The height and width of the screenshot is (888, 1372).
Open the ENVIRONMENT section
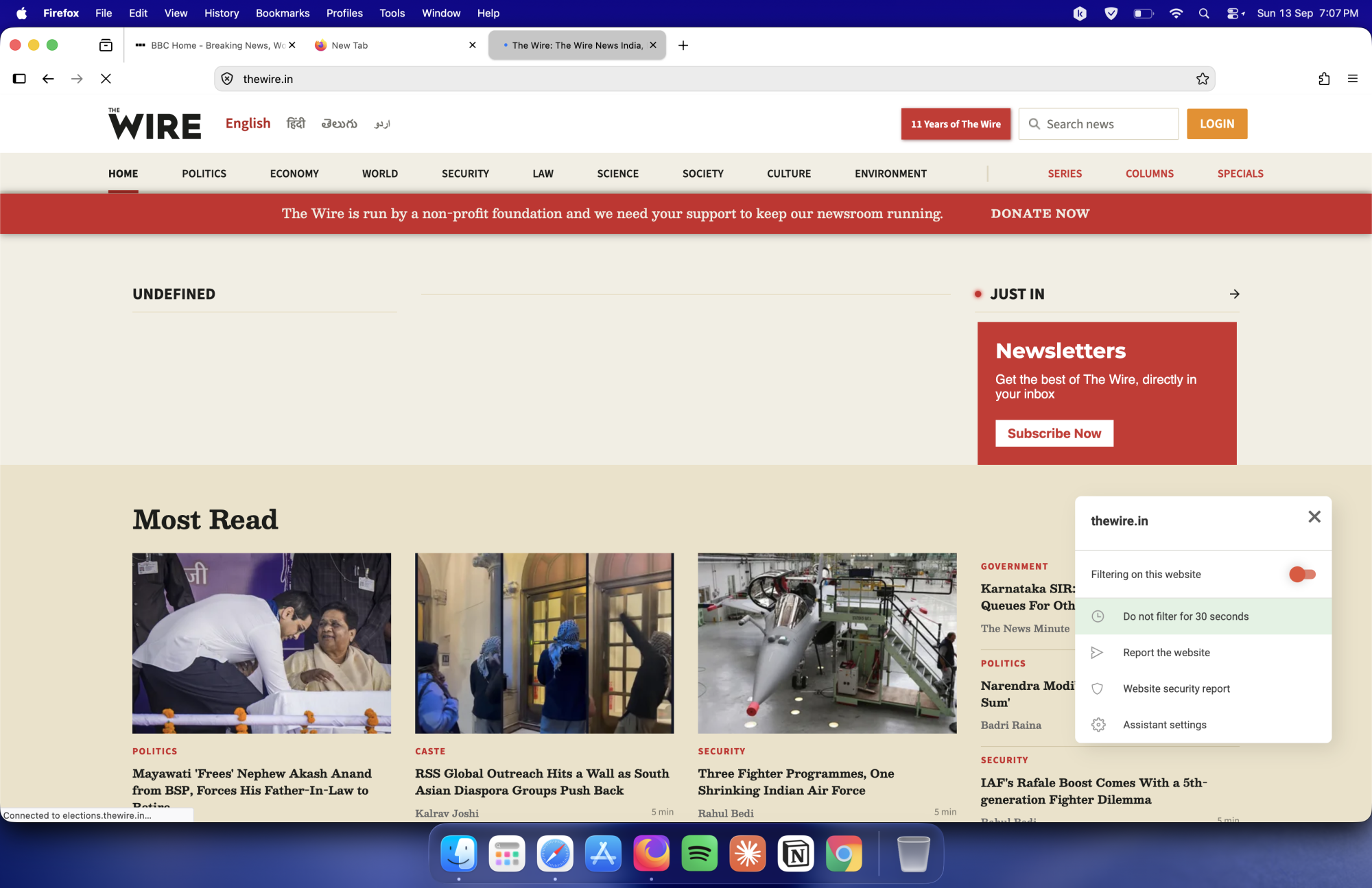[x=890, y=173]
